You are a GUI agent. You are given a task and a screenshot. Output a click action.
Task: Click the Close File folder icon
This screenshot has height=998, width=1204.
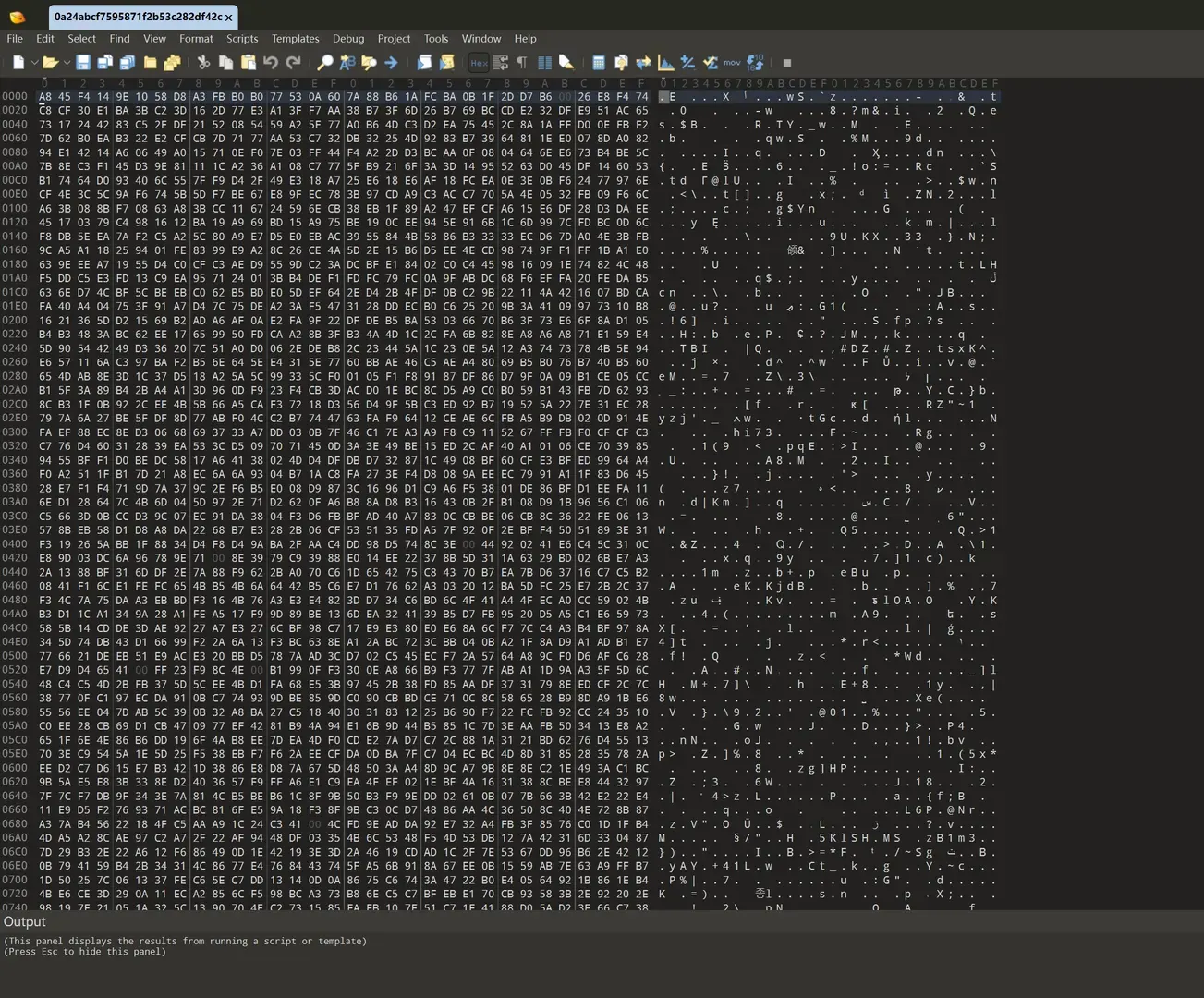coord(150,63)
